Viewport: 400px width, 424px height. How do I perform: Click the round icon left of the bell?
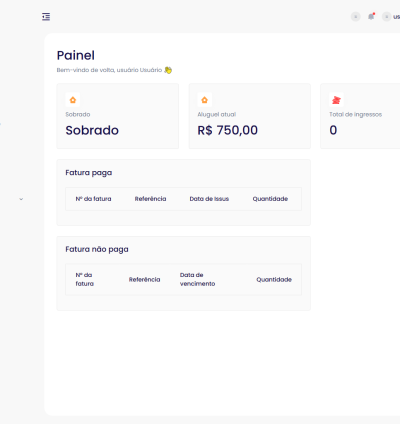click(356, 16)
